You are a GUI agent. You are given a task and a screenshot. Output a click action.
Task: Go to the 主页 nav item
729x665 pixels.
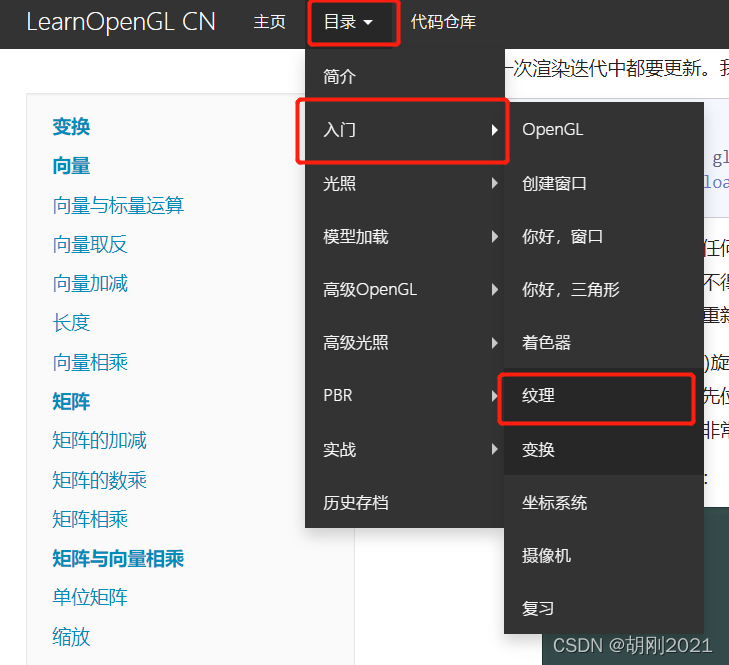coord(269,22)
